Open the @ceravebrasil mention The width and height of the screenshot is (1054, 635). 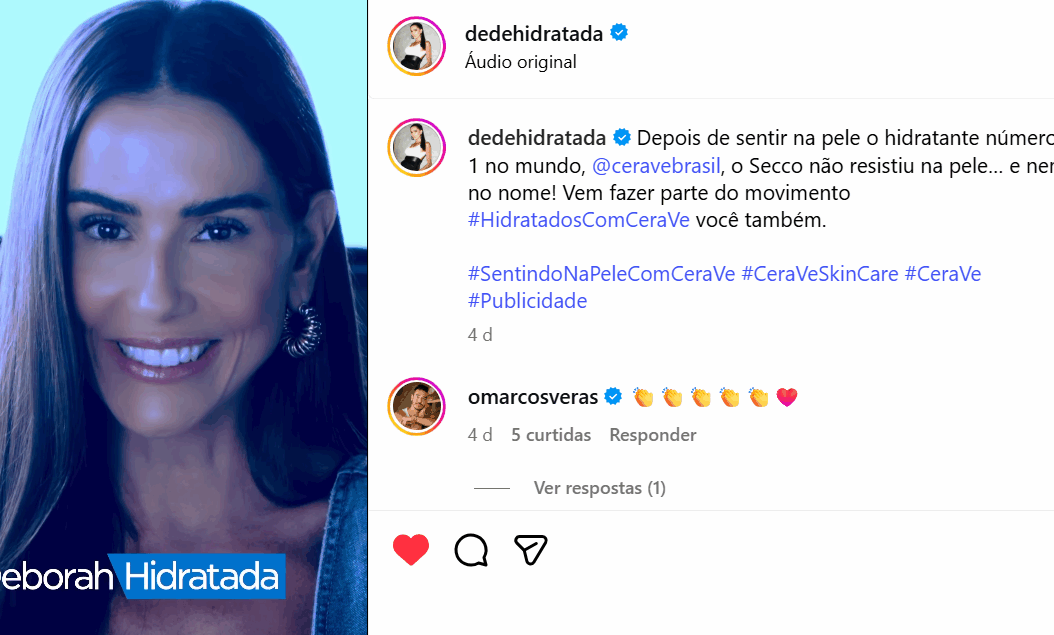point(656,165)
